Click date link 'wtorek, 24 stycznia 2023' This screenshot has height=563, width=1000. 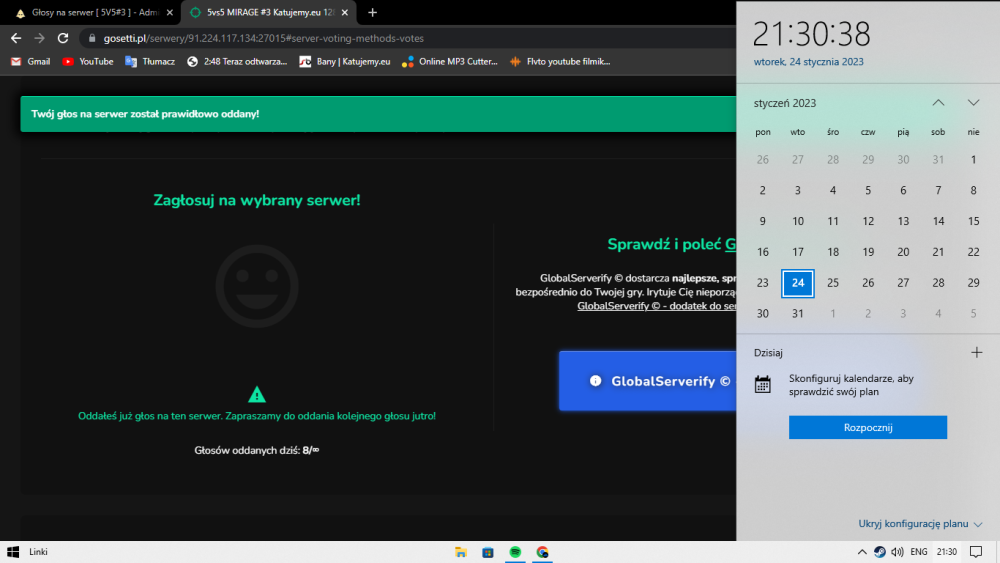pyautogui.click(x=809, y=62)
